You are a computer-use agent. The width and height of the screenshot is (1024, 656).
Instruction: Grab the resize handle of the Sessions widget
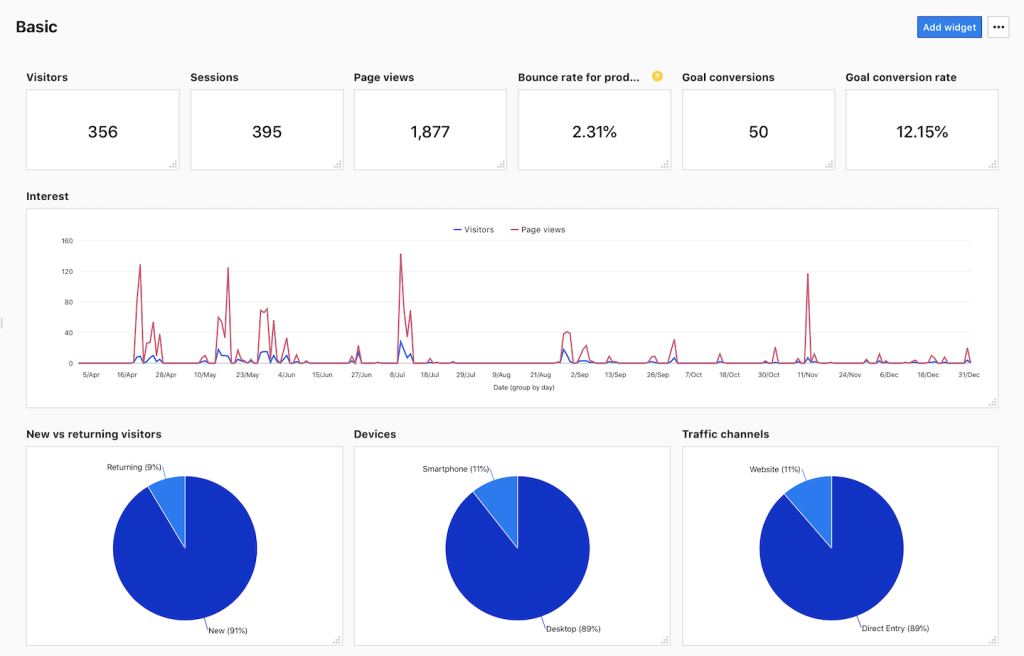338,165
